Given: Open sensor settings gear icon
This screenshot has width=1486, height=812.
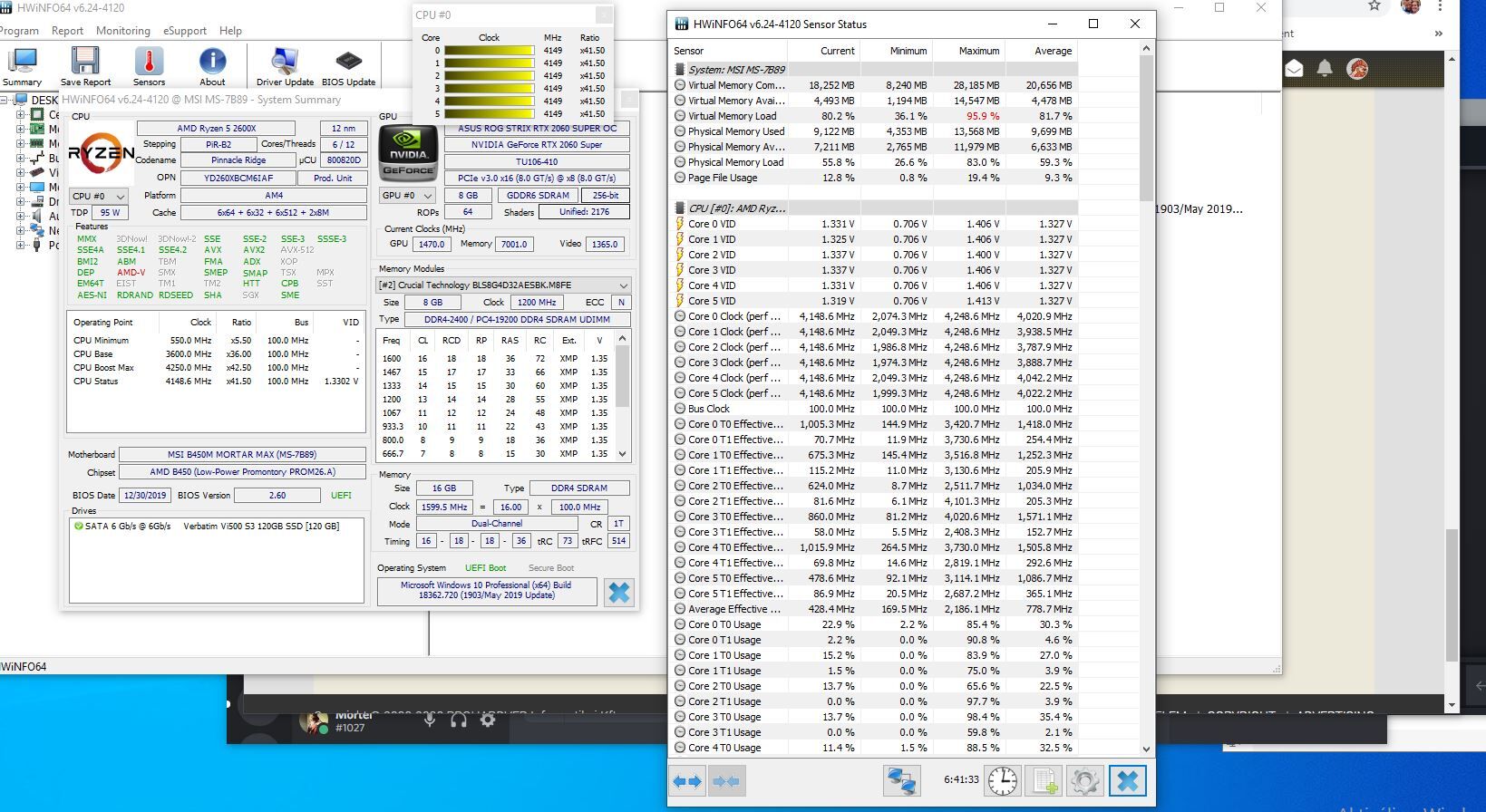Looking at the screenshot, I should pyautogui.click(x=1084, y=781).
